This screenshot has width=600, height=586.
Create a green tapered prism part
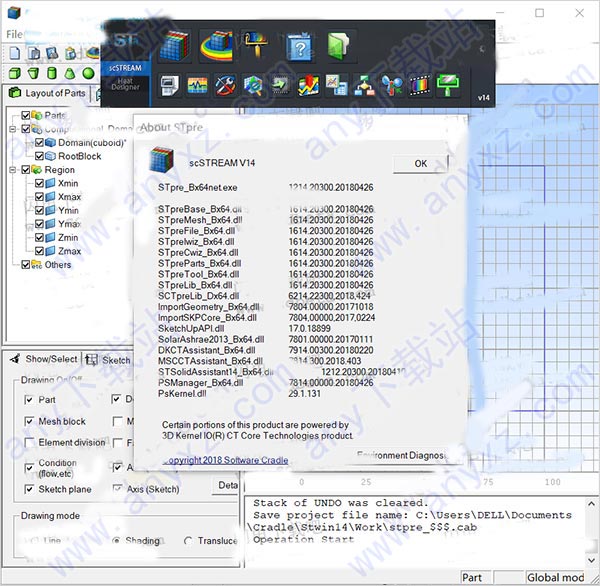(33, 73)
